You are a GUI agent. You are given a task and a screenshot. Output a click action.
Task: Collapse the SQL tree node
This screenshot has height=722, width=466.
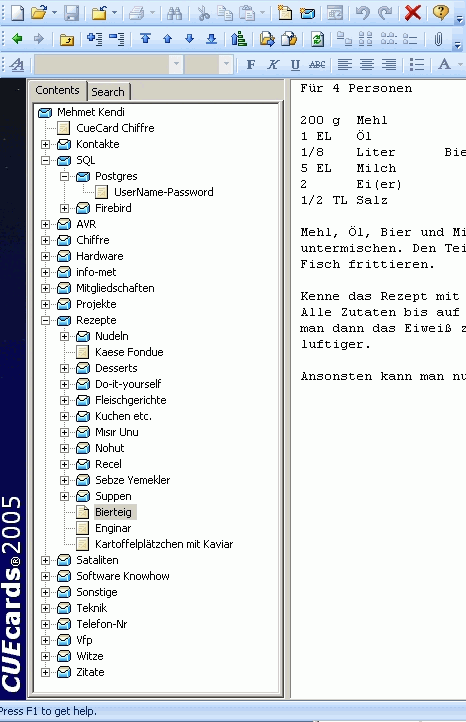click(x=46, y=161)
